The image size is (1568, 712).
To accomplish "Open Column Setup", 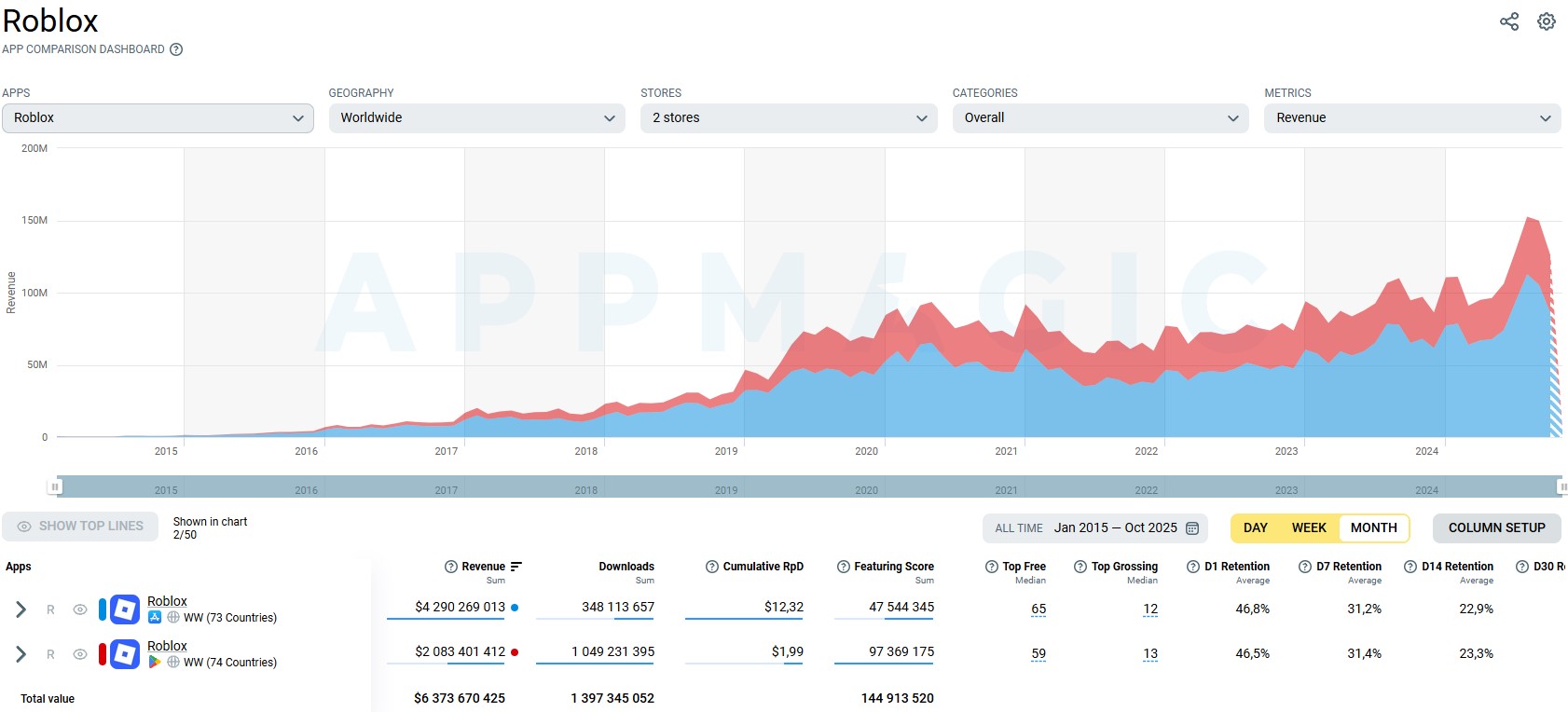I will 1496,527.
